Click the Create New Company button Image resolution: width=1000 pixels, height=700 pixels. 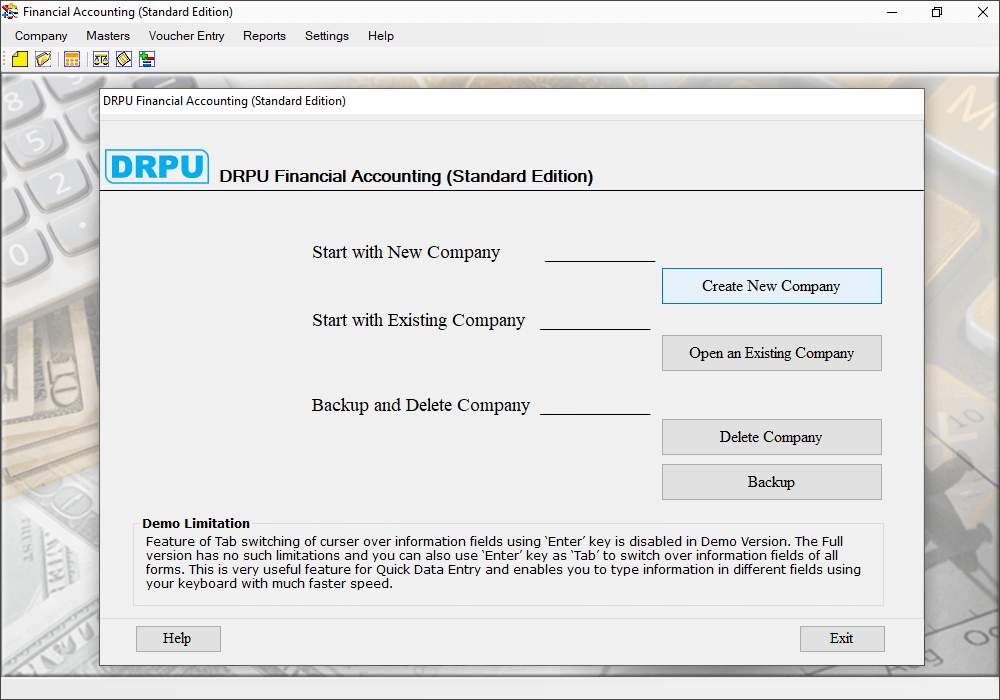pyautogui.click(x=772, y=286)
